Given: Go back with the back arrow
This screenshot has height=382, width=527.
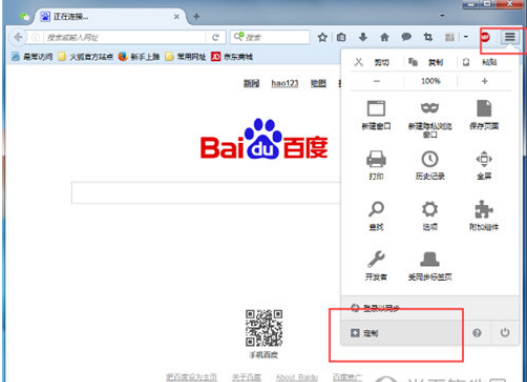Looking at the screenshot, I should click(18, 37).
